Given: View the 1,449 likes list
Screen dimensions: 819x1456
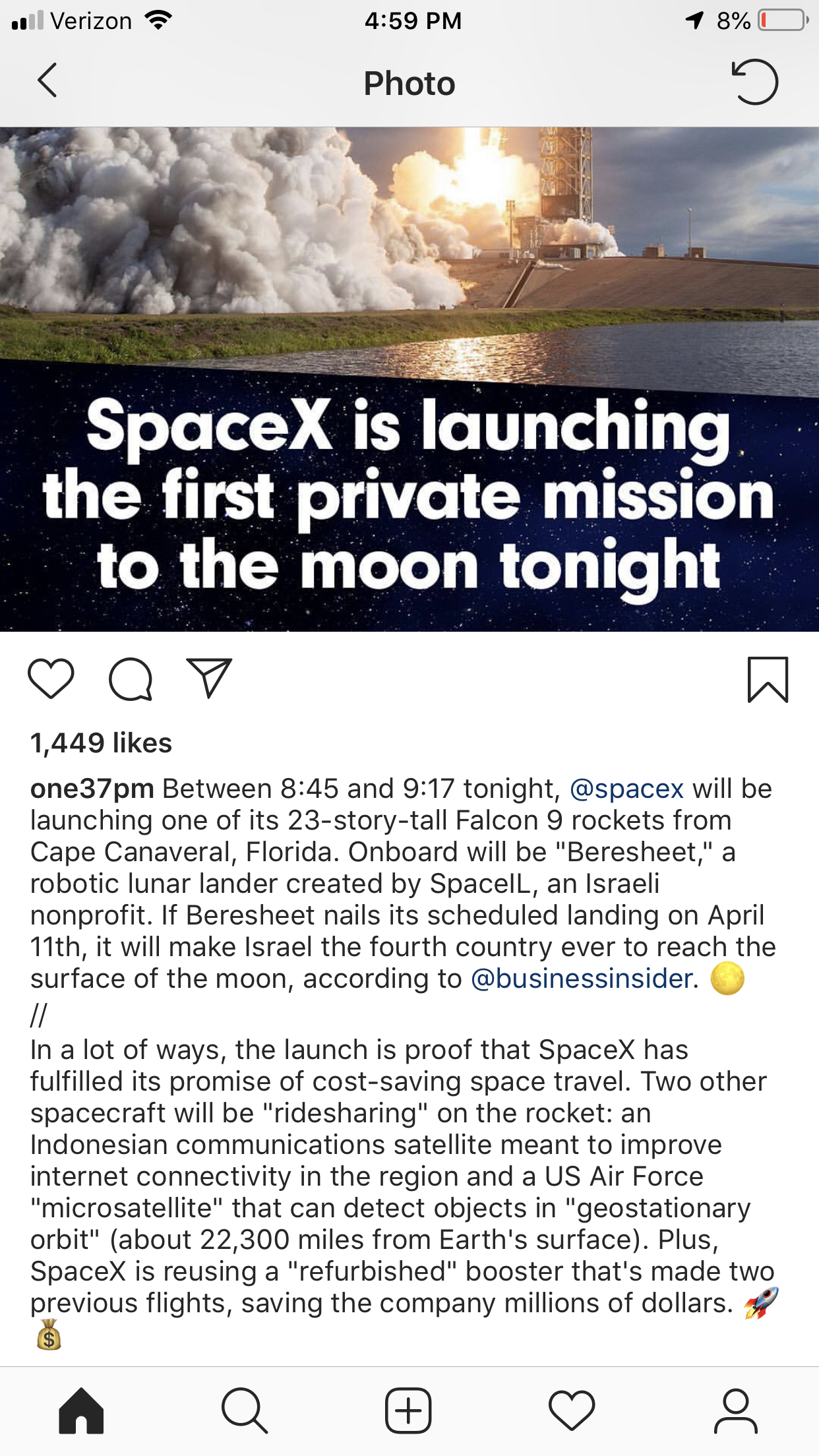Looking at the screenshot, I should coord(101,743).
